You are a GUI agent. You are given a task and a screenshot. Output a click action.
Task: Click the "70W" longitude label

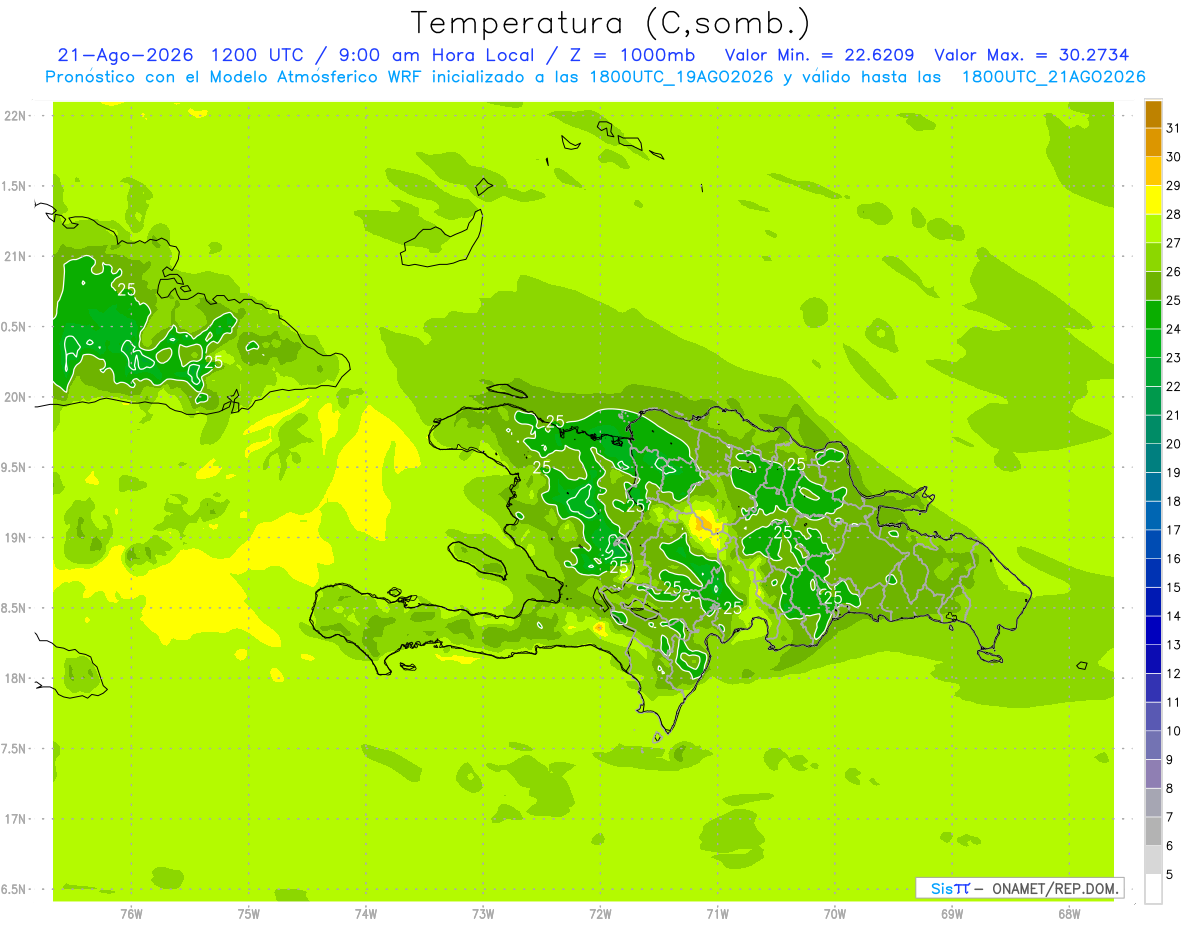pos(835,914)
